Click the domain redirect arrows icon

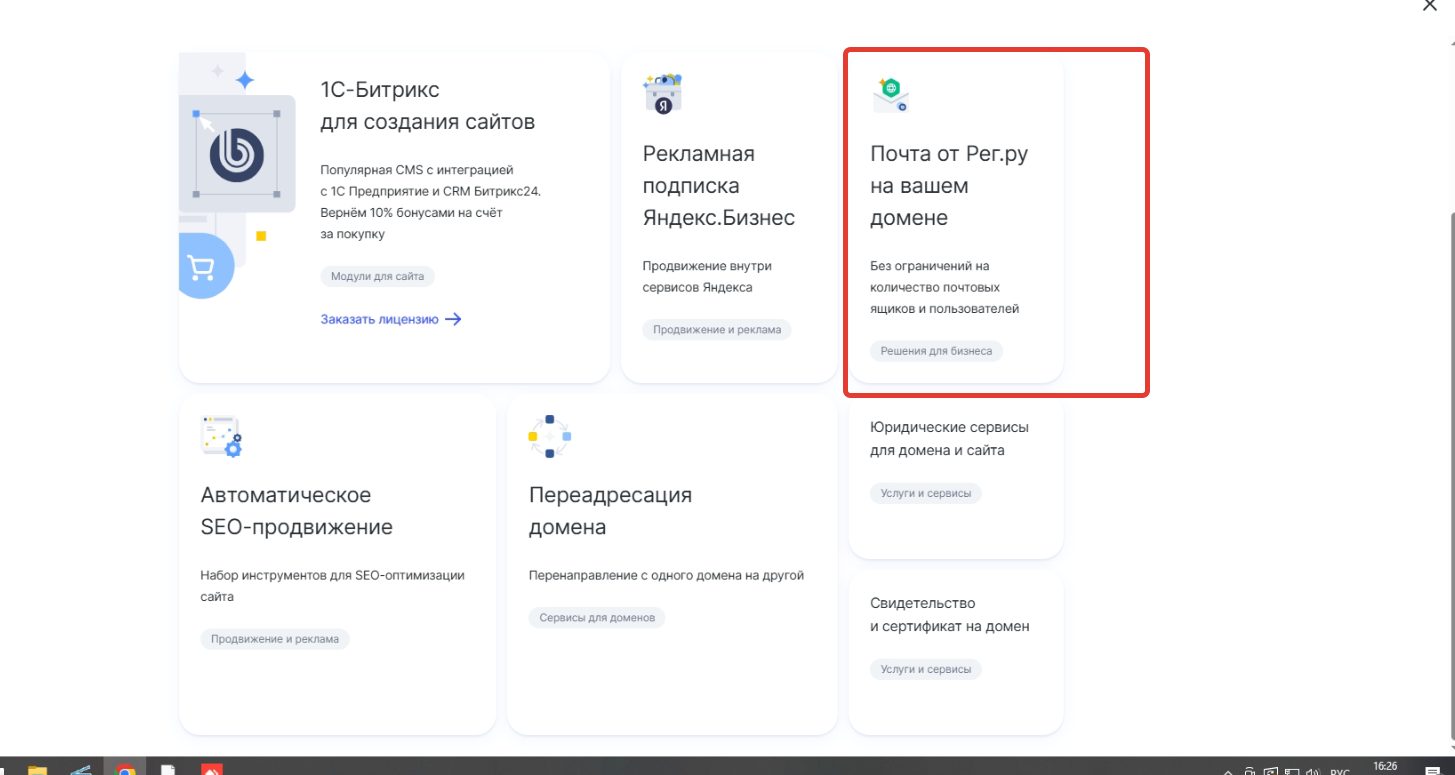(x=549, y=436)
